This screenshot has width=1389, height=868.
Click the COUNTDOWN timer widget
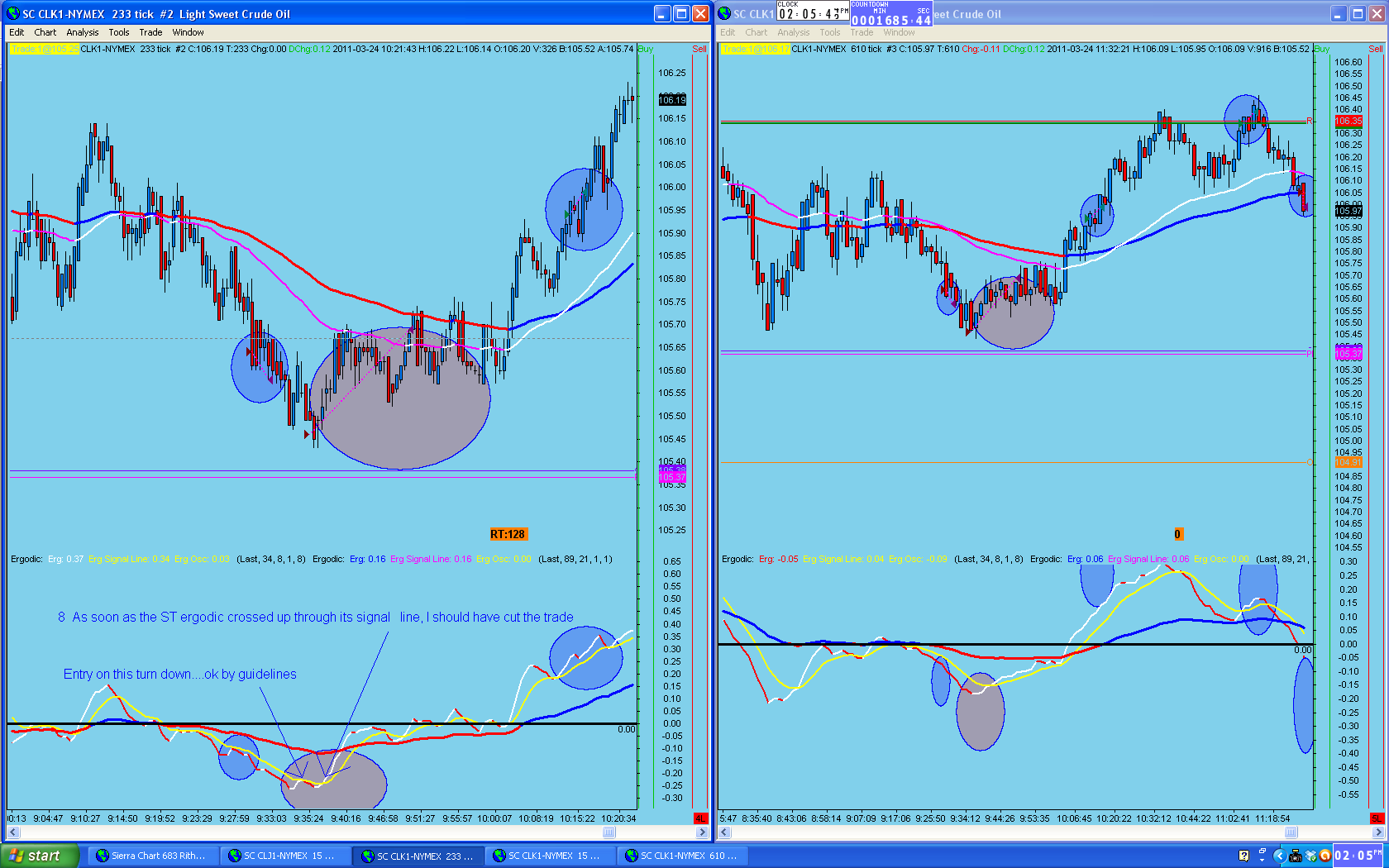(x=891, y=13)
